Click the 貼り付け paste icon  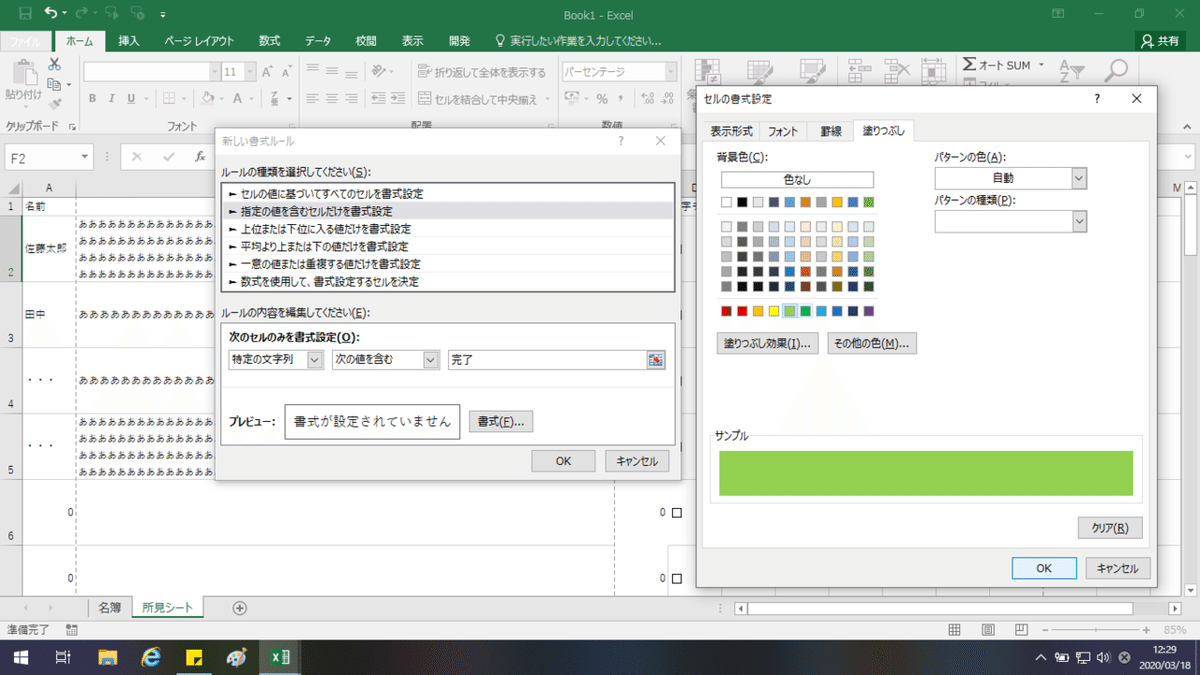point(23,72)
